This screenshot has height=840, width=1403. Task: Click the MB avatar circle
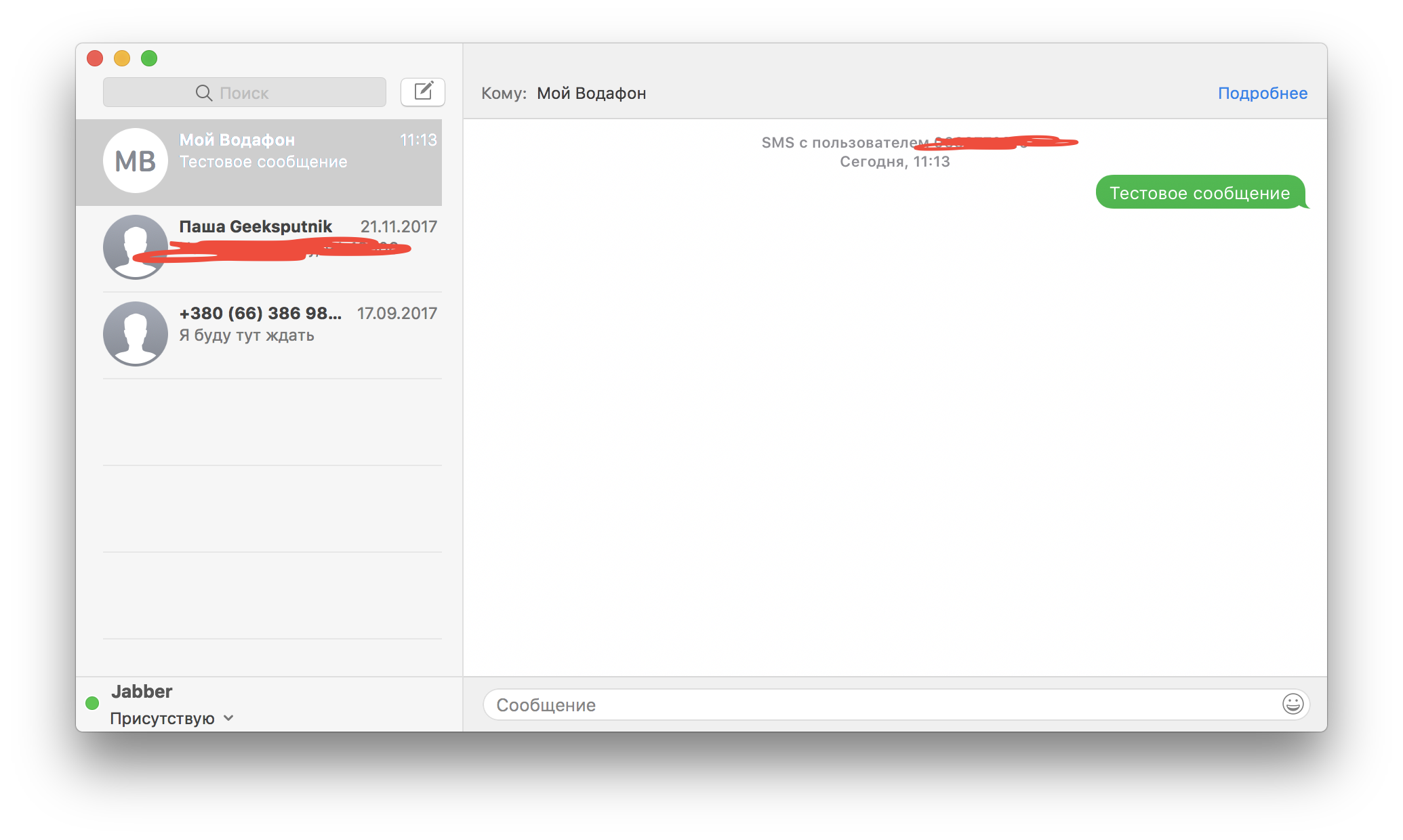136,161
